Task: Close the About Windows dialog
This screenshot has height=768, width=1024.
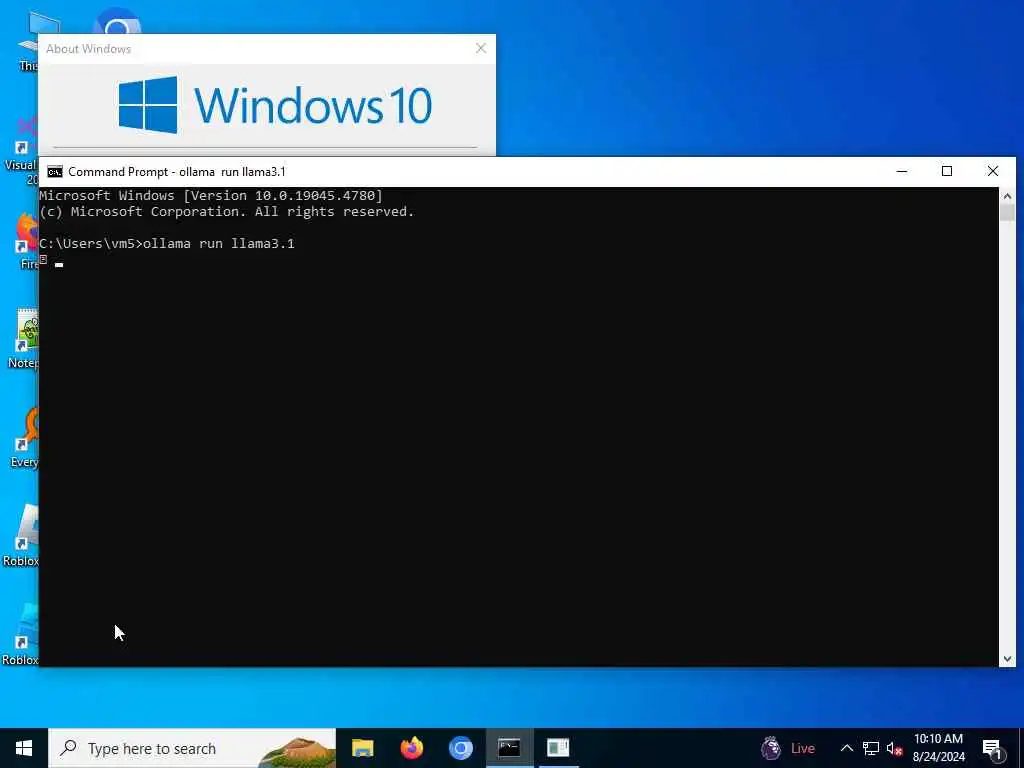Action: coord(481,48)
